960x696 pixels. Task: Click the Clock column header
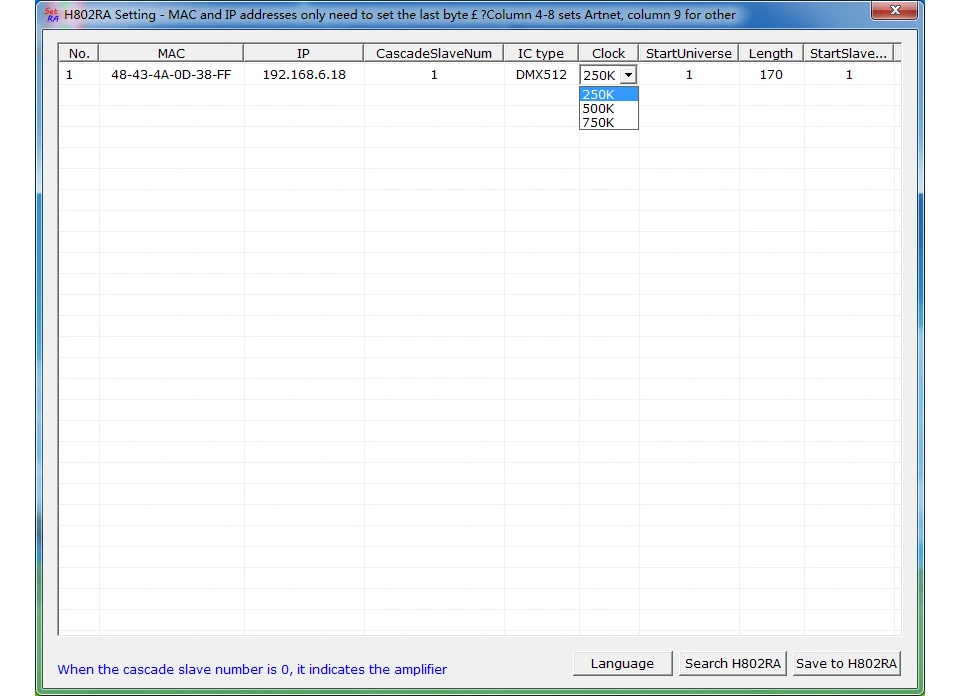pos(609,53)
